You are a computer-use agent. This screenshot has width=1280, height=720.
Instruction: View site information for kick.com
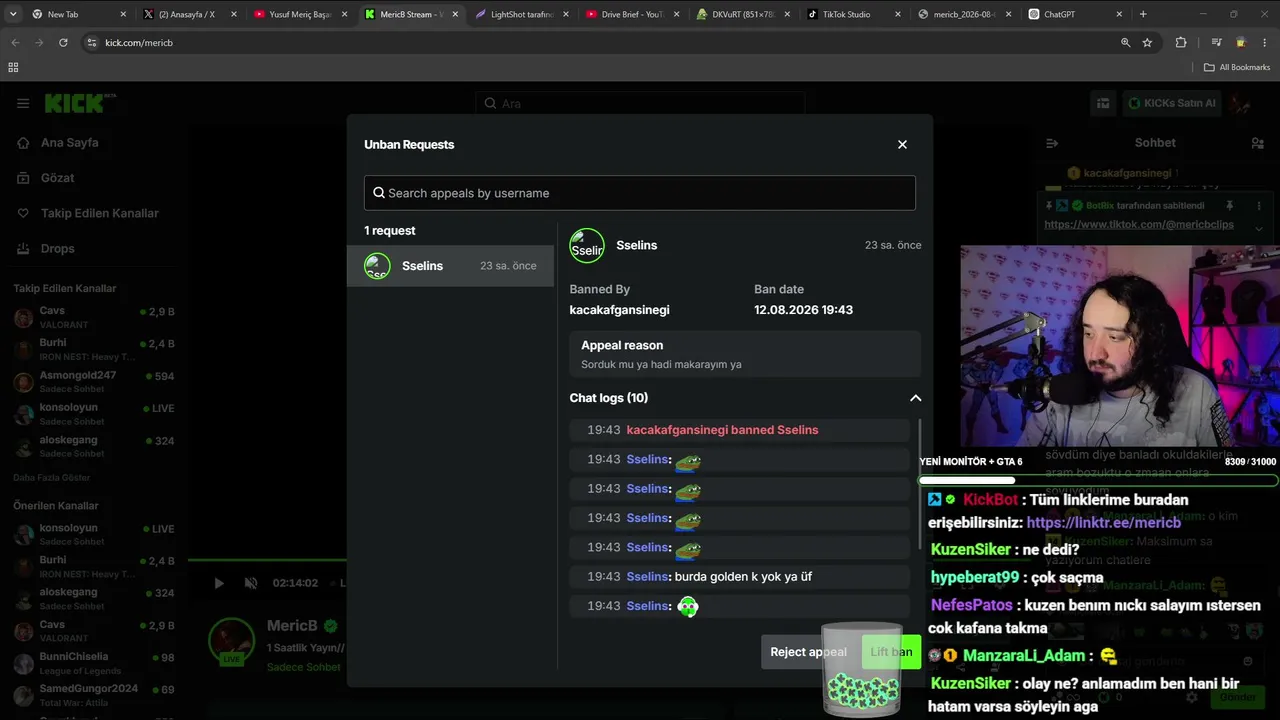point(92,43)
